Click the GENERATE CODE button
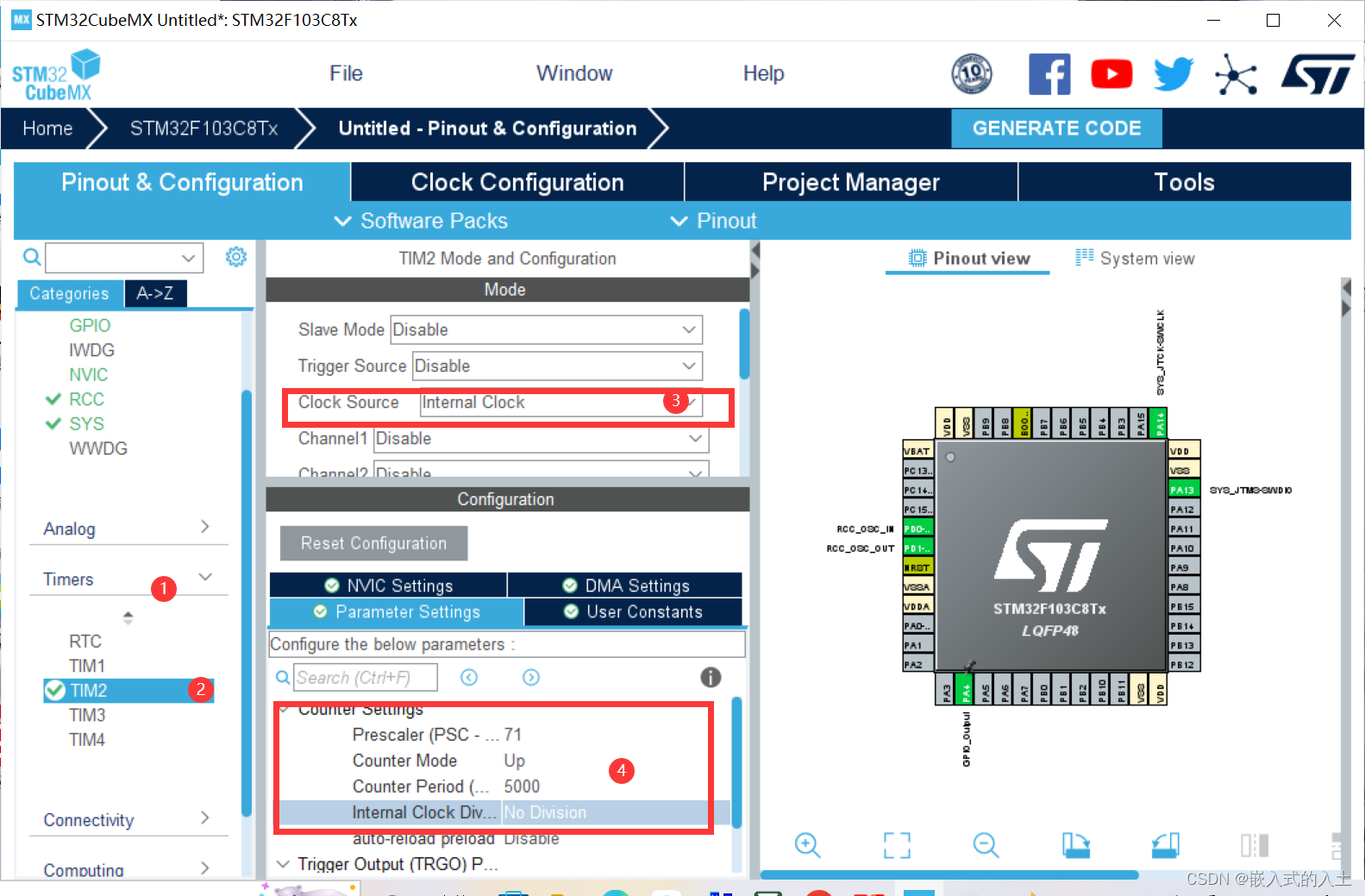 [1056, 128]
